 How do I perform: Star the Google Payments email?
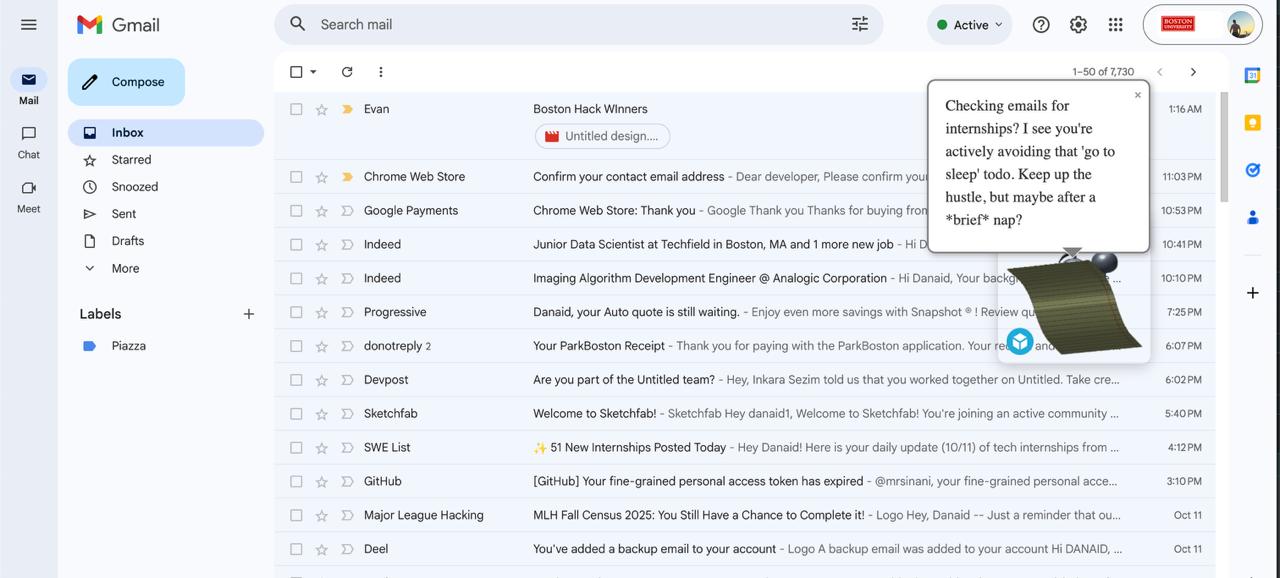[321, 211]
